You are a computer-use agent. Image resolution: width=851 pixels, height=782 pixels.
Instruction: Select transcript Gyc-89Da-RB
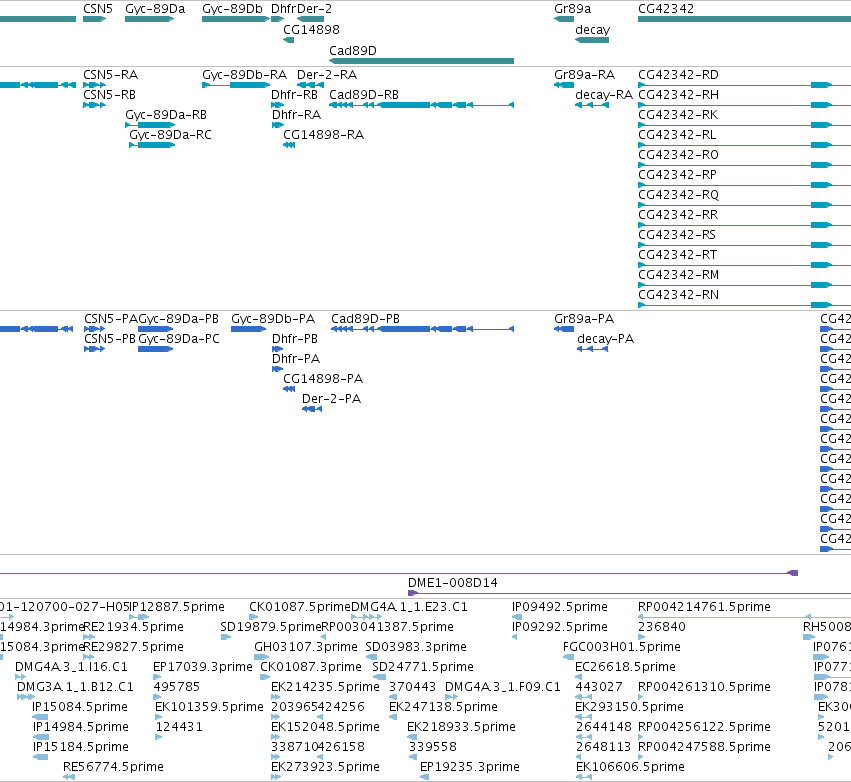166,115
